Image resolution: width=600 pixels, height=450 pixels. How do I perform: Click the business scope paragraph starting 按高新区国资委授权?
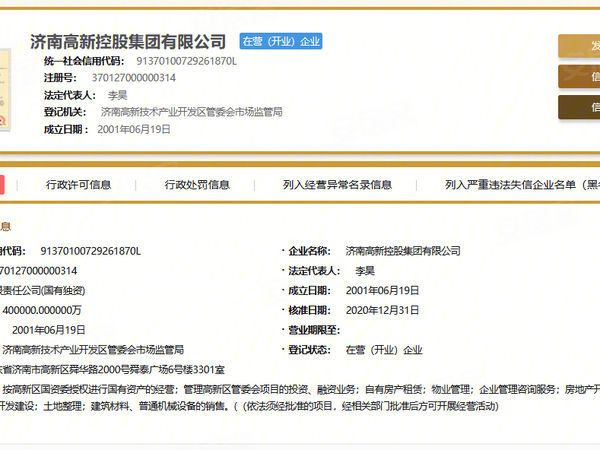(x=300, y=398)
